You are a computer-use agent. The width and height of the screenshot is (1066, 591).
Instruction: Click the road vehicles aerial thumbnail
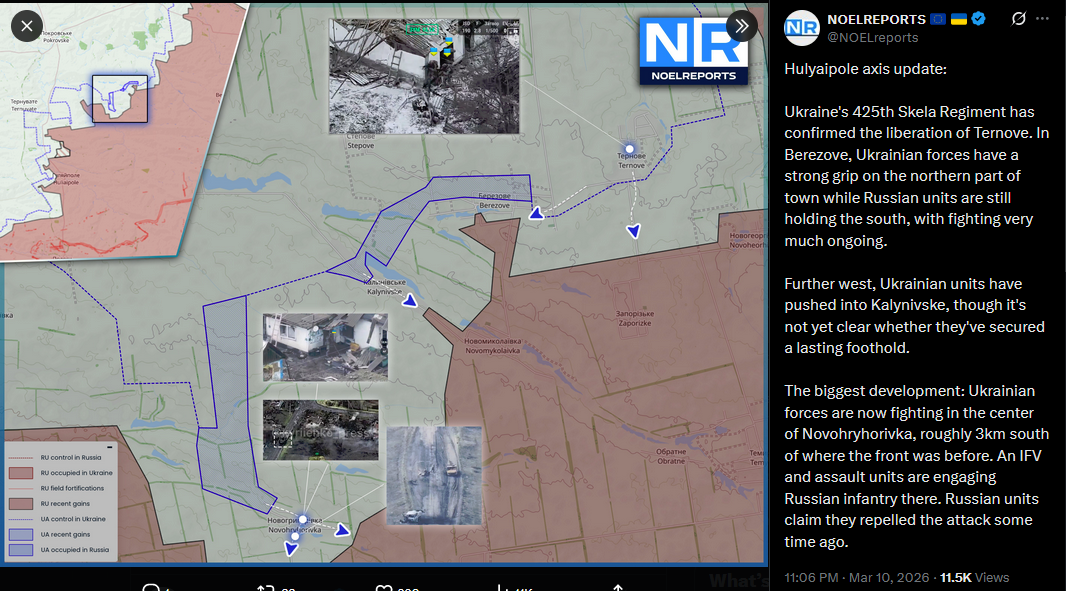[434, 475]
